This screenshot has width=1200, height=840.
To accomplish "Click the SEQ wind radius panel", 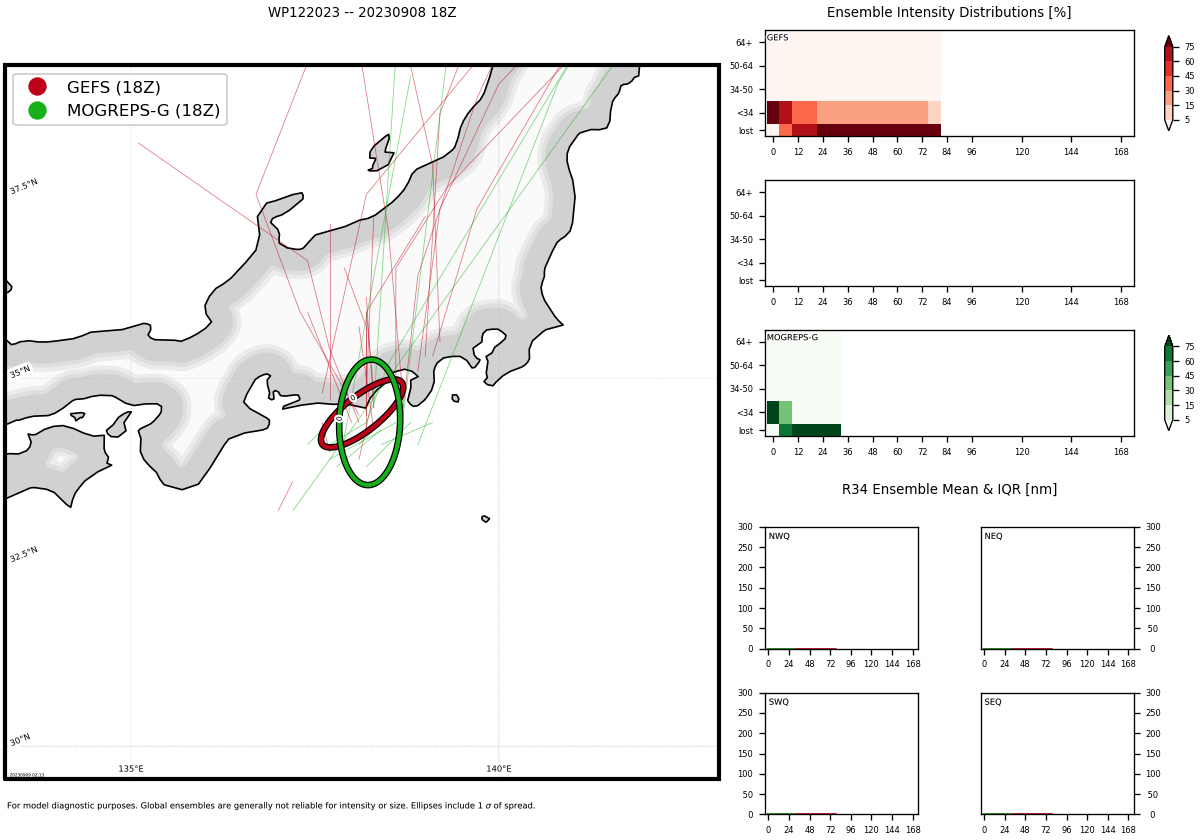I will click(x=1057, y=753).
